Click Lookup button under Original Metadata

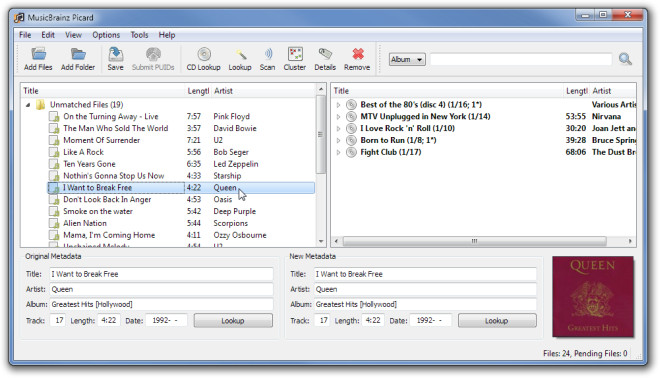pyautogui.click(x=233, y=321)
